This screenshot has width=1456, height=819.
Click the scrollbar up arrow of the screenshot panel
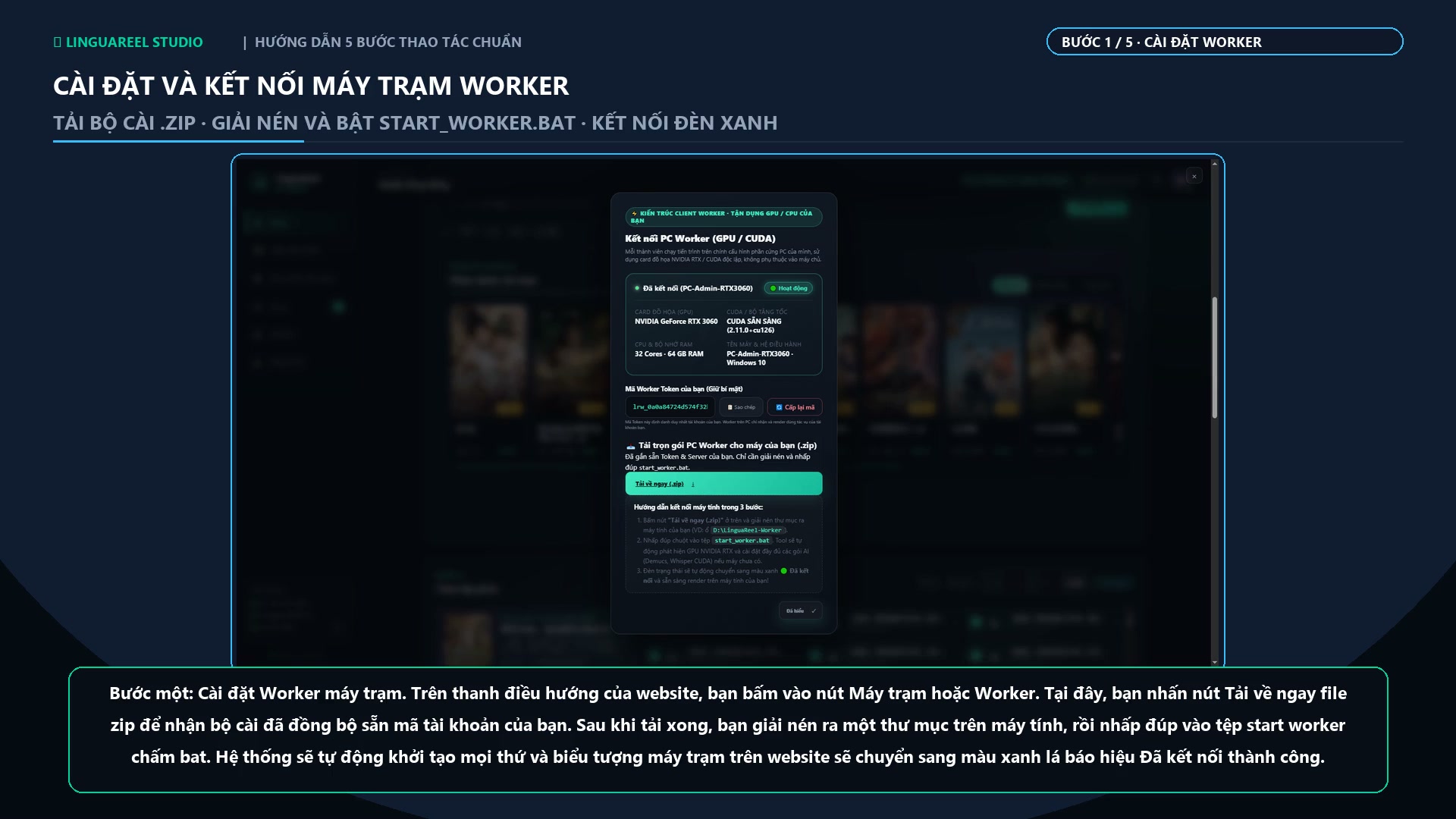[1214, 163]
